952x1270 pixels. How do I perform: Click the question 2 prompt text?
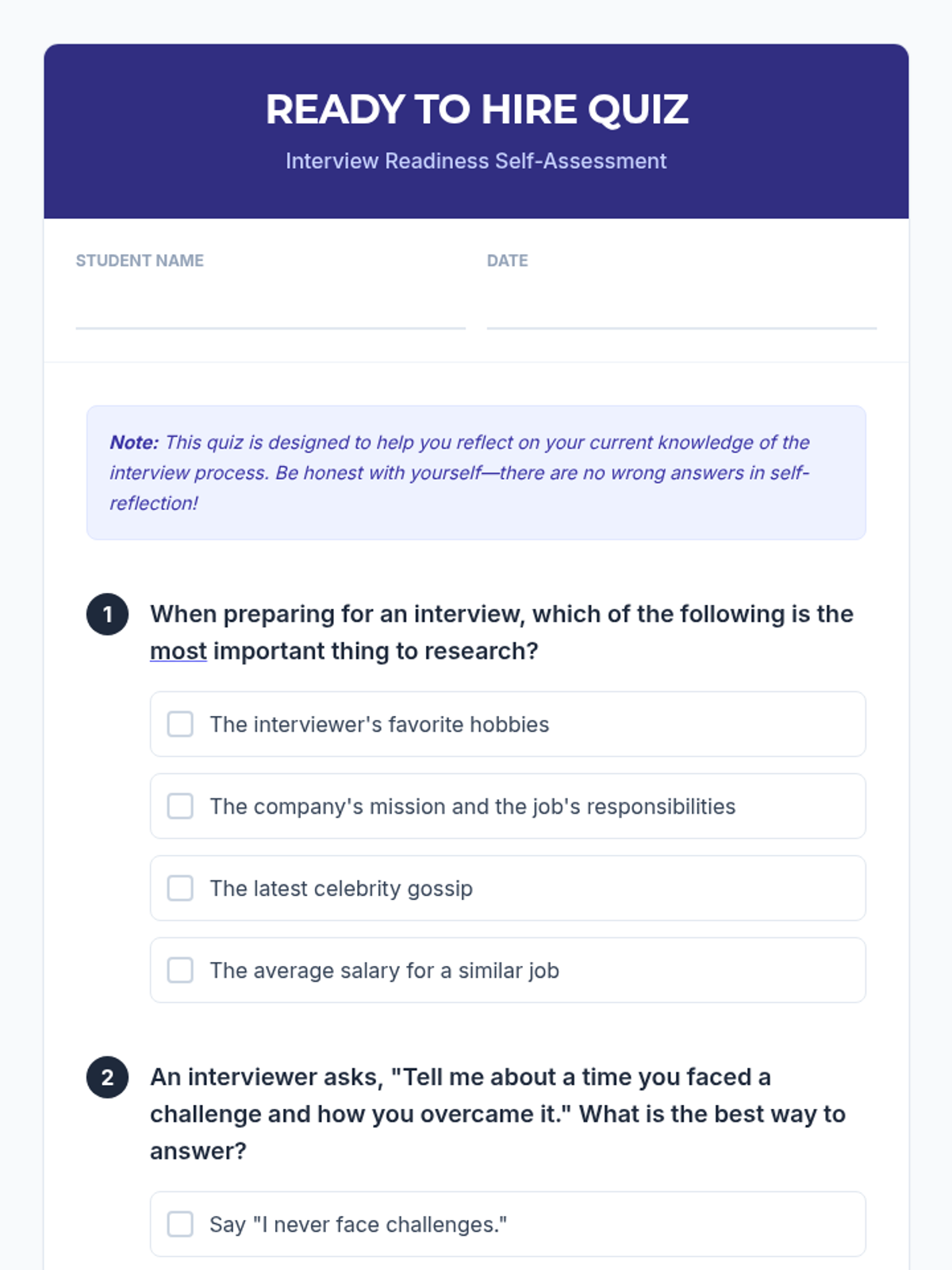(x=497, y=1114)
